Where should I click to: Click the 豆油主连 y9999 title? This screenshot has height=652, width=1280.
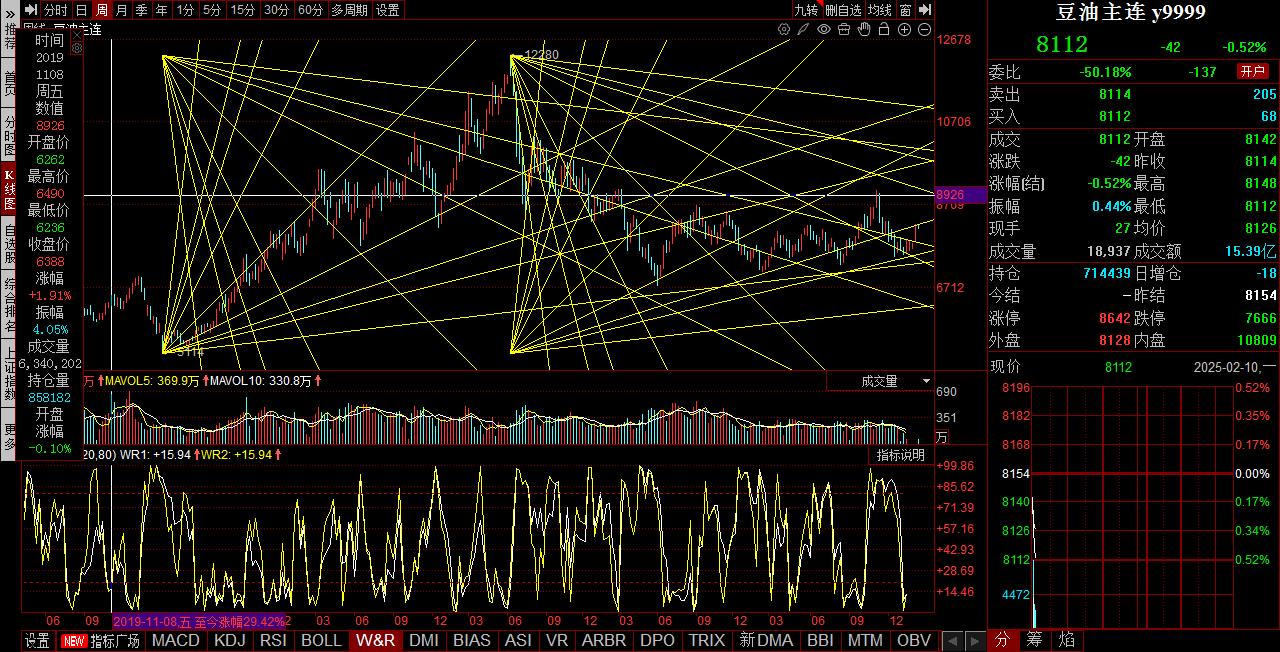pyautogui.click(x=1131, y=12)
